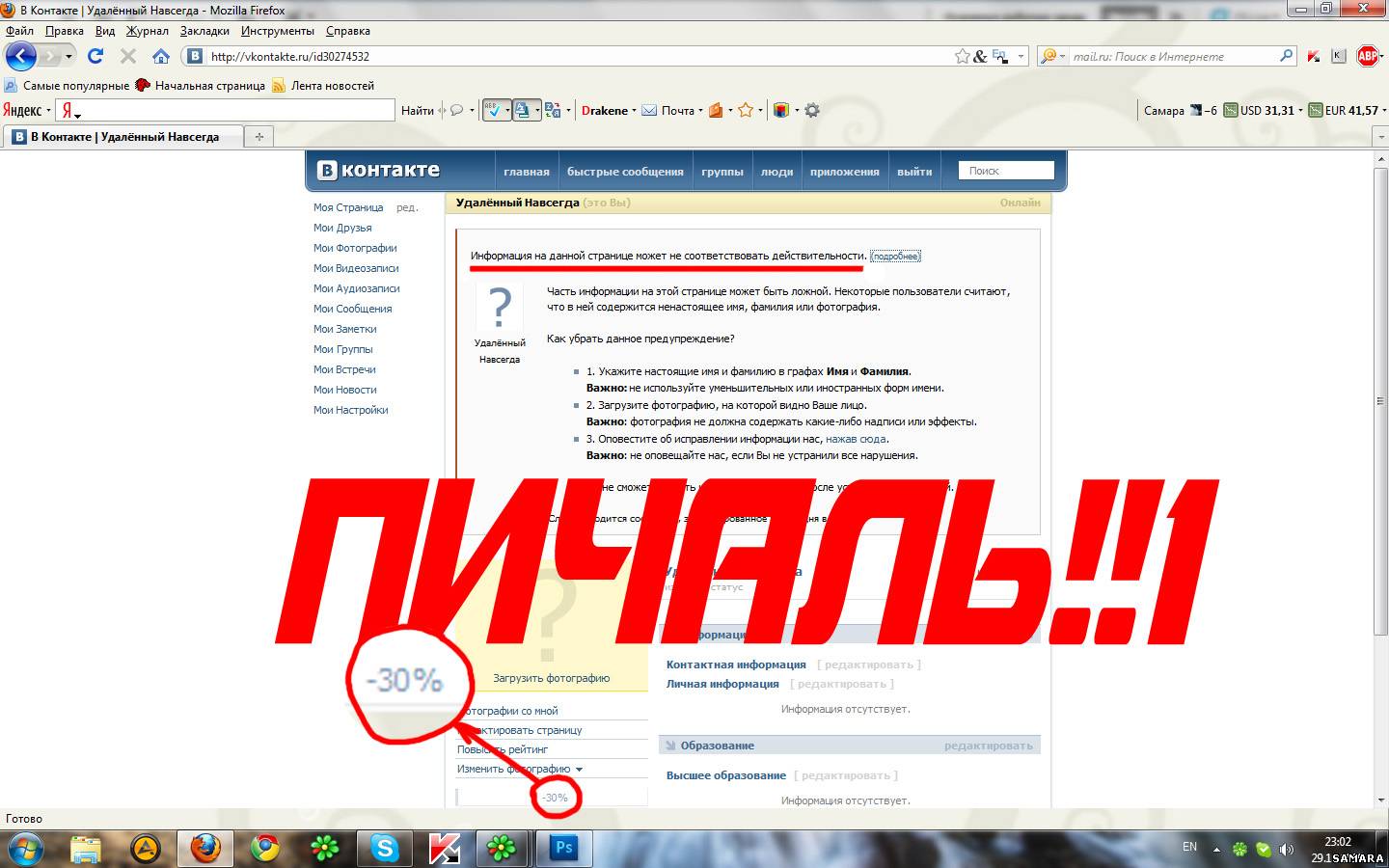Click Загрузить фотографию link

click(552, 678)
